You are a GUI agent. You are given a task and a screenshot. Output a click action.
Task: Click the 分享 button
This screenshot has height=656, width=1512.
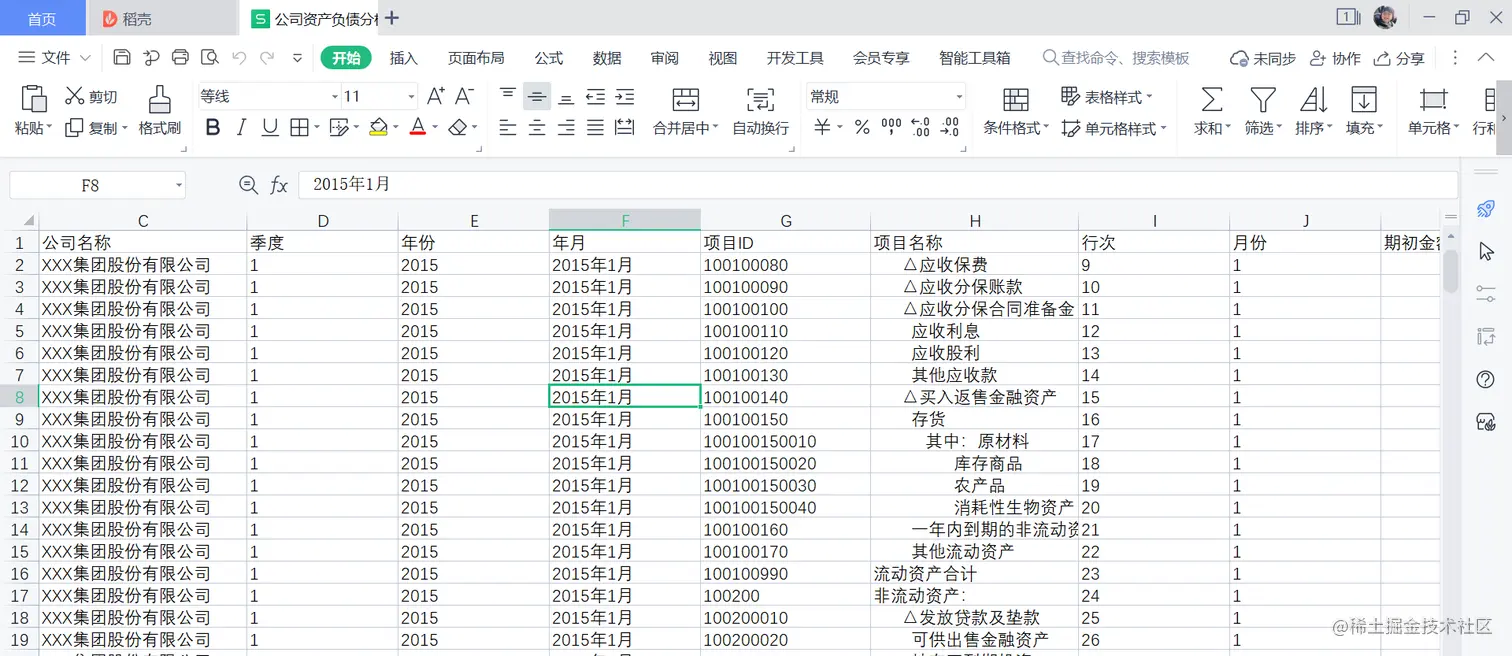[x=1407, y=58]
